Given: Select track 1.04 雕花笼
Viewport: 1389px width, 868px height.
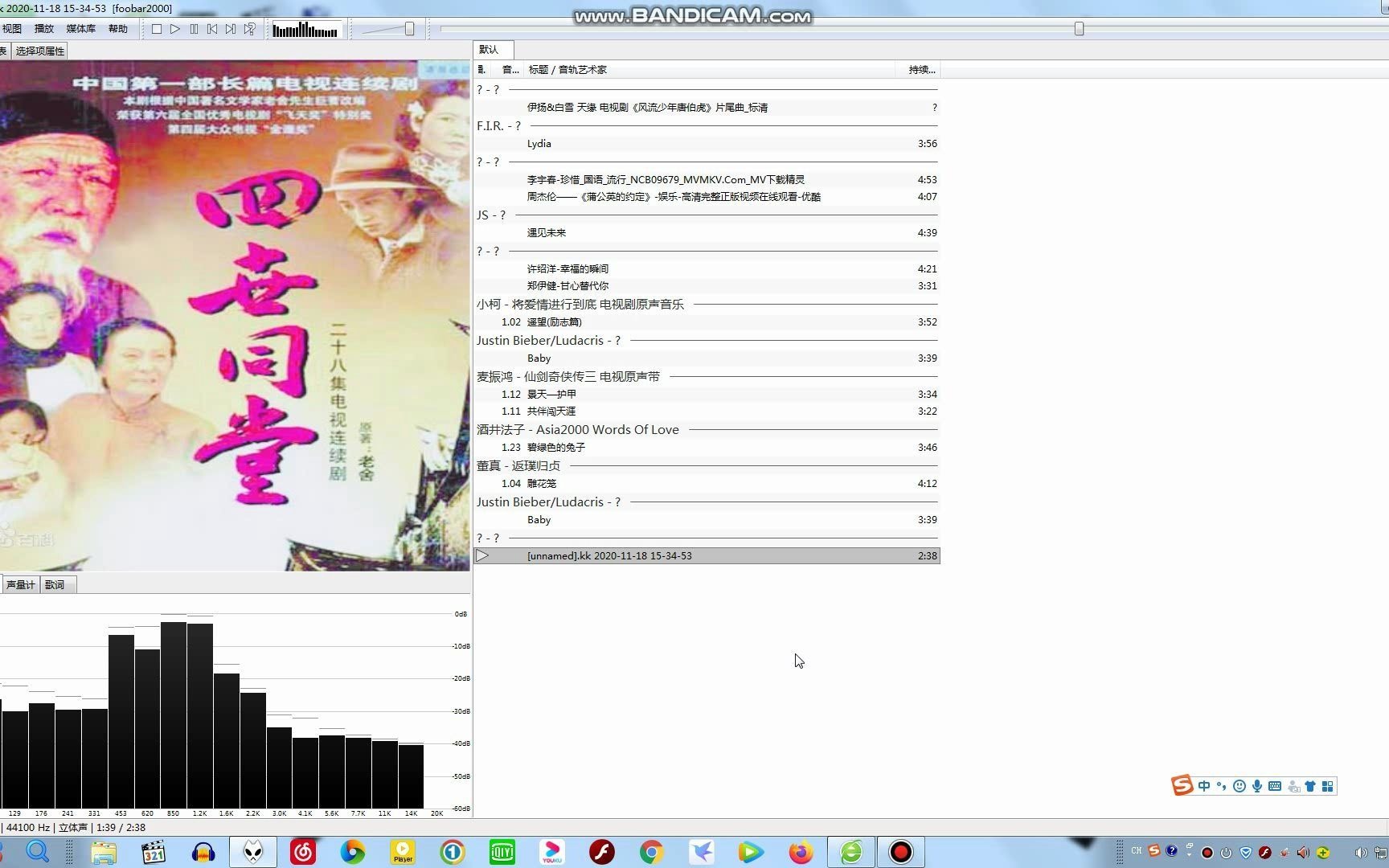Looking at the screenshot, I should coord(707,484).
